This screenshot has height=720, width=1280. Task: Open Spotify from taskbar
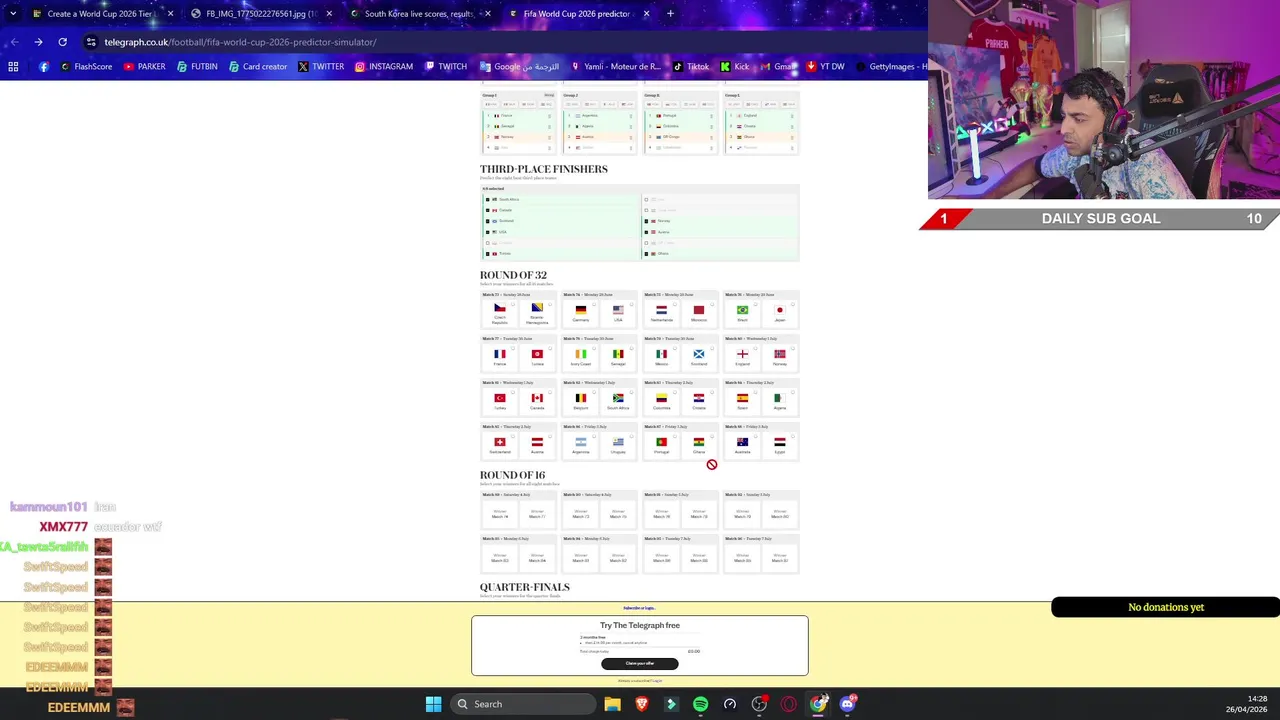tap(700, 704)
